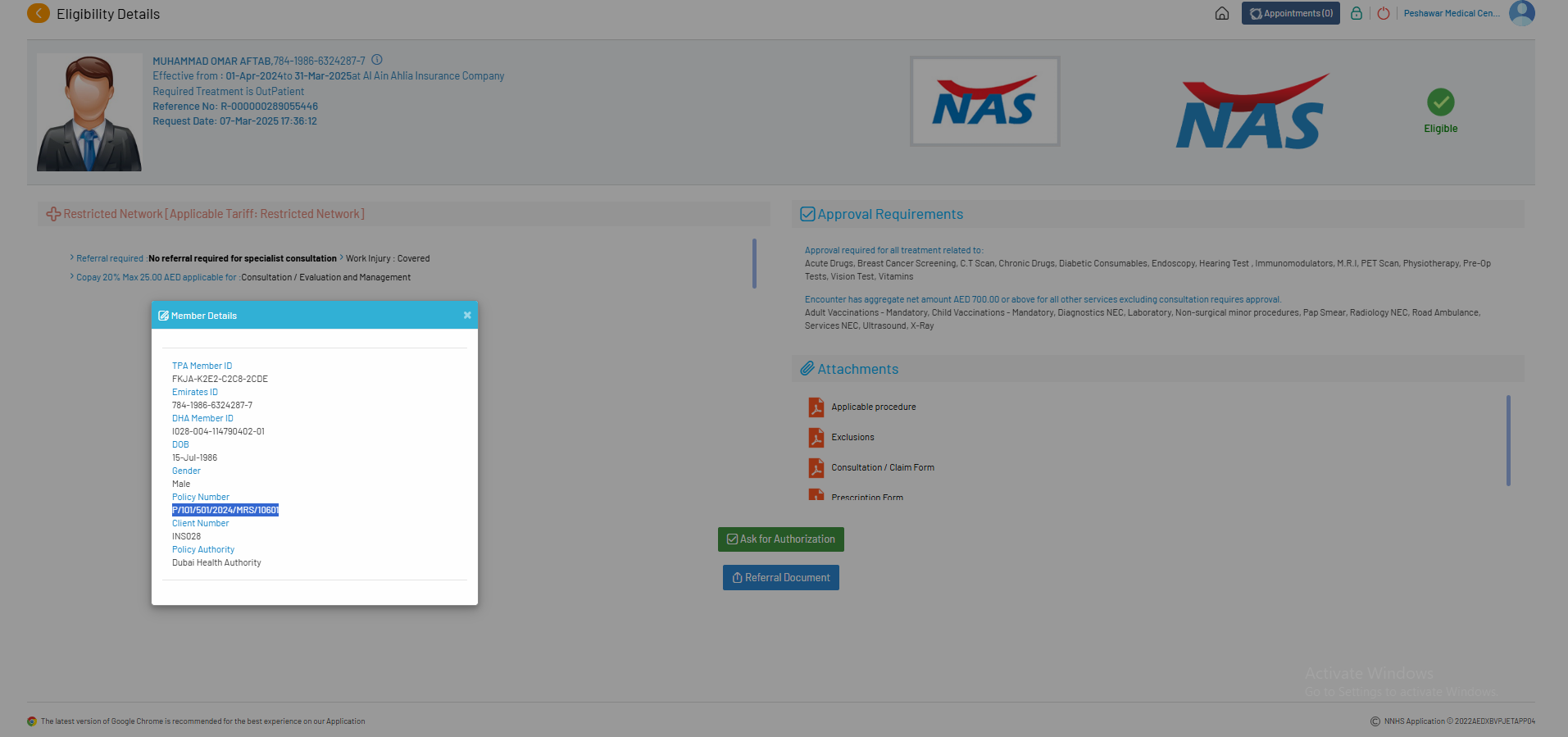Click the NNHS Application copyright text

coord(1460,721)
